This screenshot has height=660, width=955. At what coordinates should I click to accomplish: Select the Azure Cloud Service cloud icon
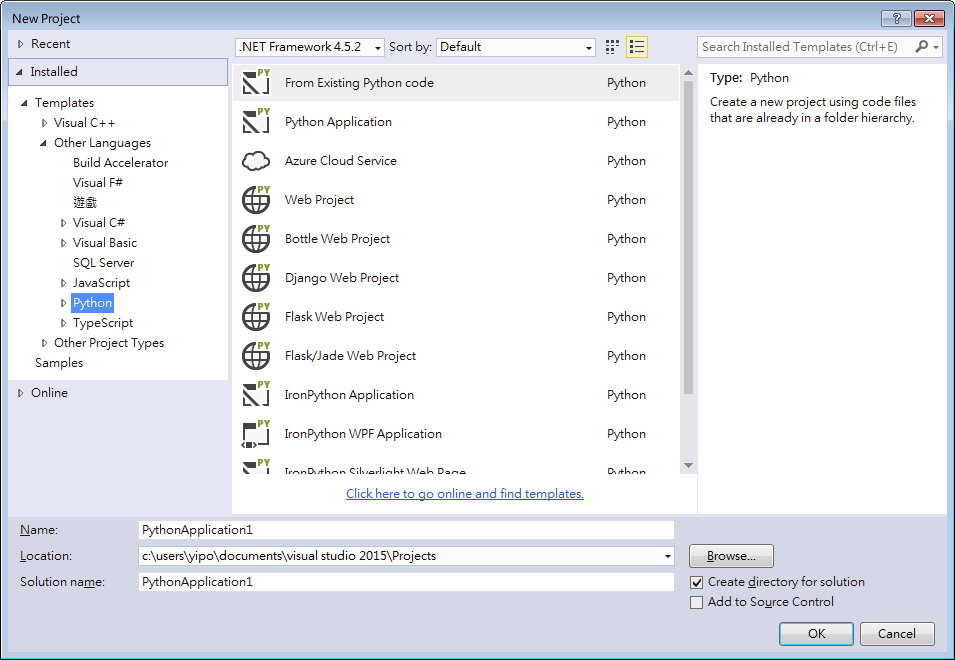(256, 161)
